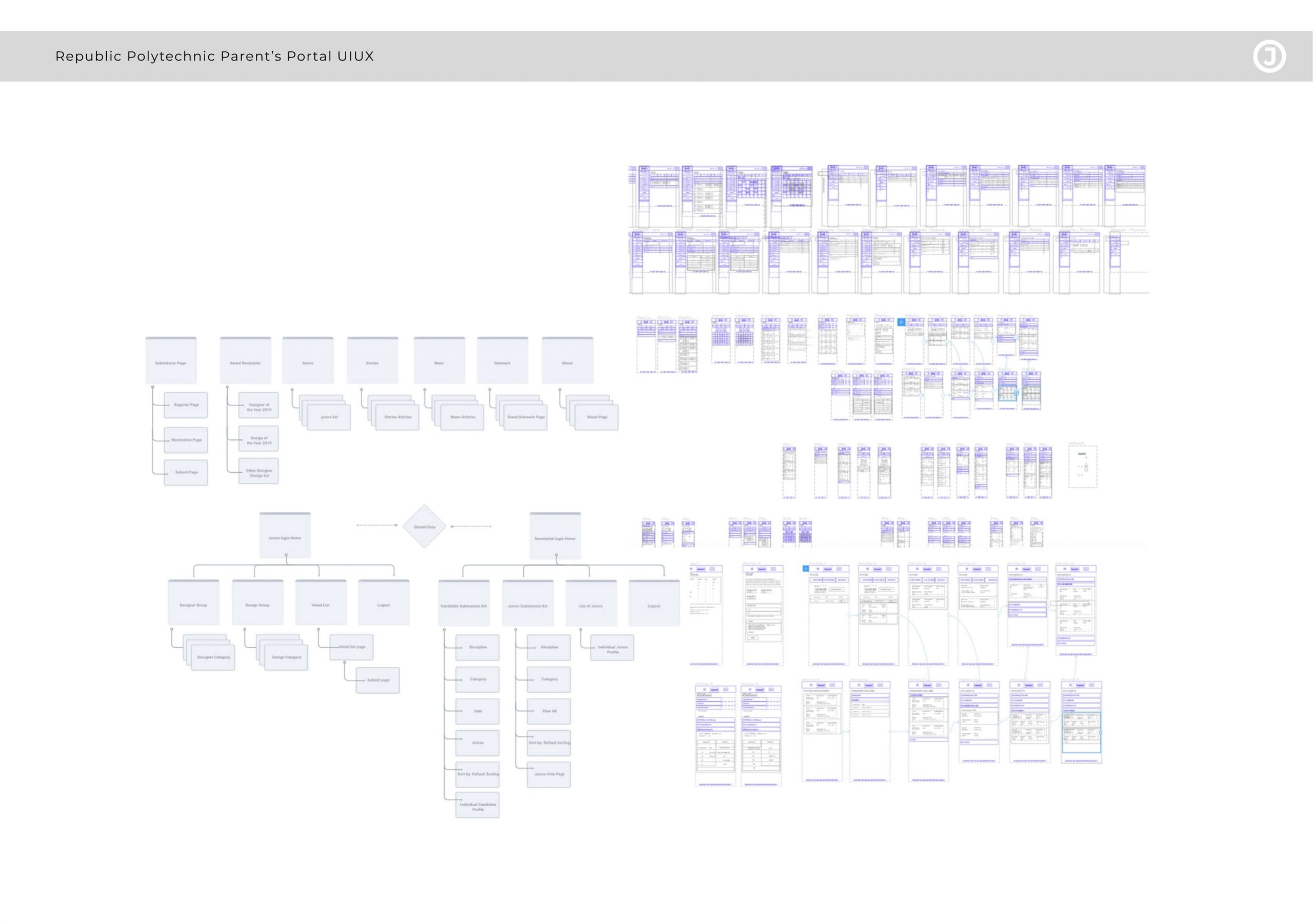Click the circular J logo in header
This screenshot has height=924, width=1313.
point(1269,56)
